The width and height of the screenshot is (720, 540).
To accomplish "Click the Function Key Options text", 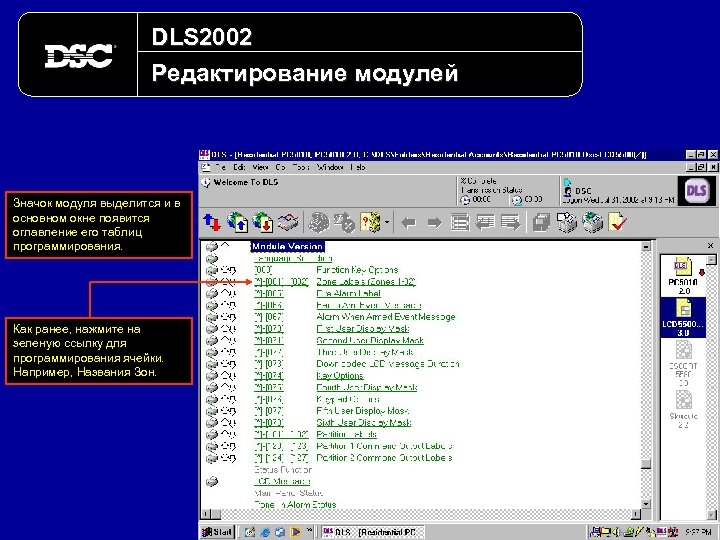I will pyautogui.click(x=357, y=270).
